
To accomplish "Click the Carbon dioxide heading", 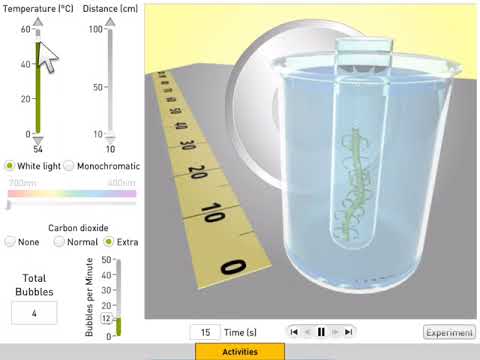I will (78, 228).
